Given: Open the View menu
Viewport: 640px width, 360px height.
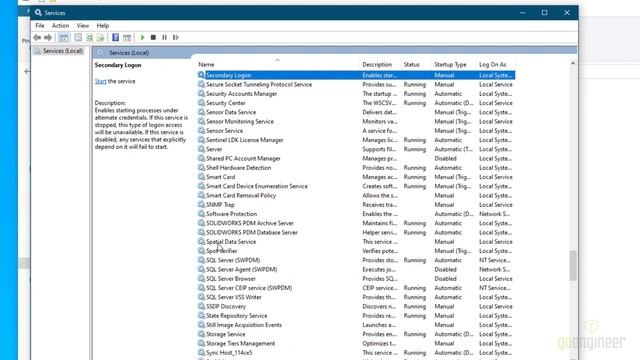Looking at the screenshot, I should [83, 25].
